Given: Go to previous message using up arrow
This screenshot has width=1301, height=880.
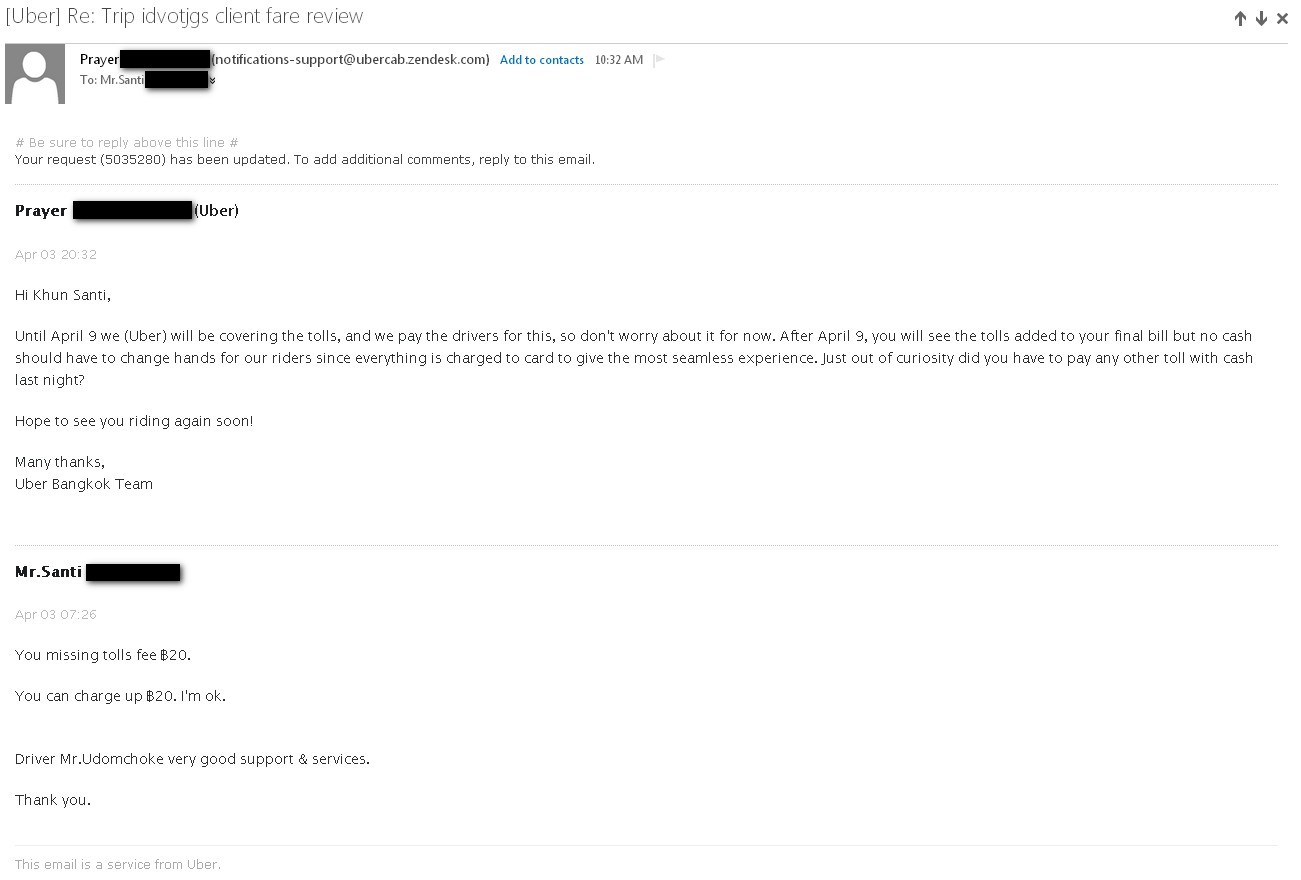Looking at the screenshot, I should pos(1240,18).
